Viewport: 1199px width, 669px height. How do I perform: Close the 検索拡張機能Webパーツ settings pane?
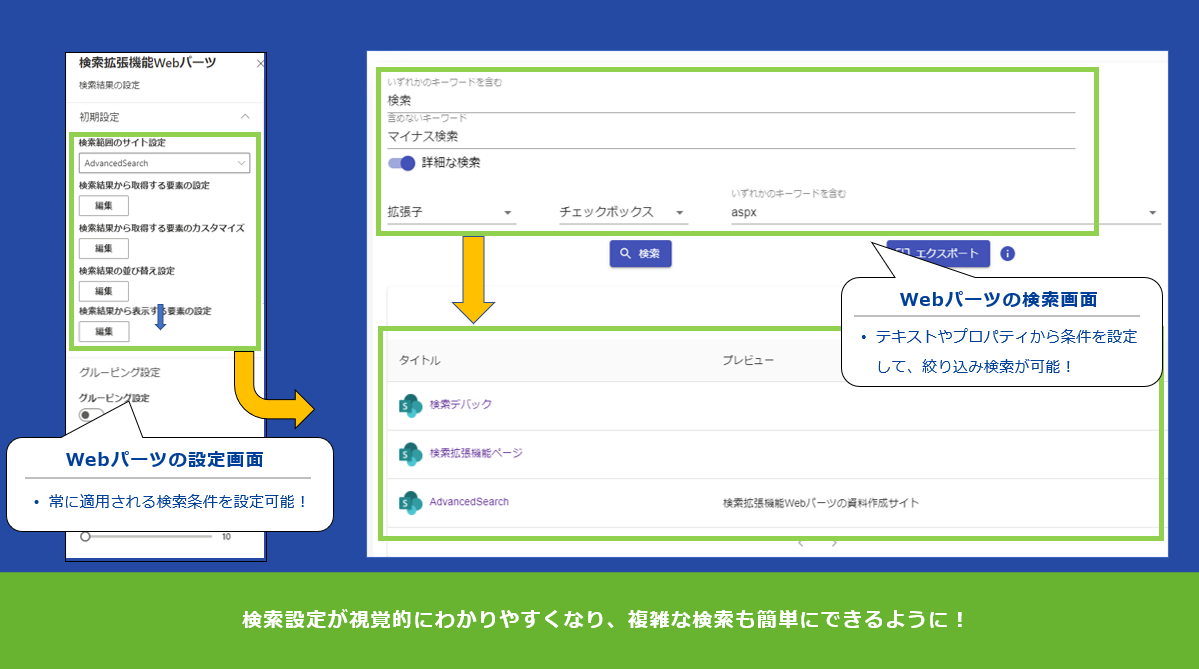pos(260,63)
